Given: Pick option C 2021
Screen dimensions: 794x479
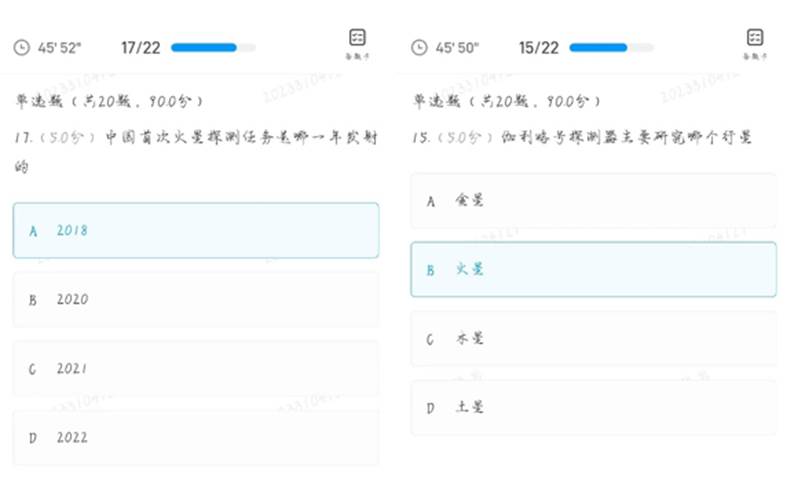Looking at the screenshot, I should [195, 368].
